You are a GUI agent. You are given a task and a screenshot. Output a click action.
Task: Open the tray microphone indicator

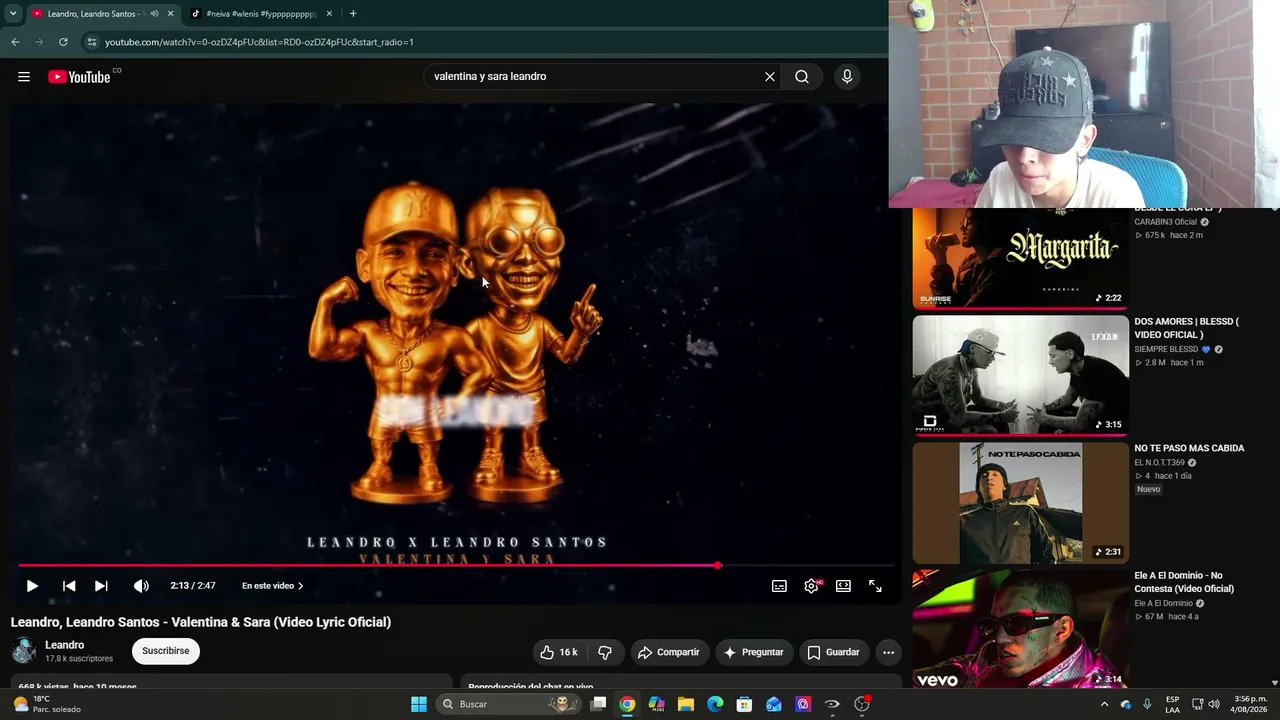click(1147, 704)
